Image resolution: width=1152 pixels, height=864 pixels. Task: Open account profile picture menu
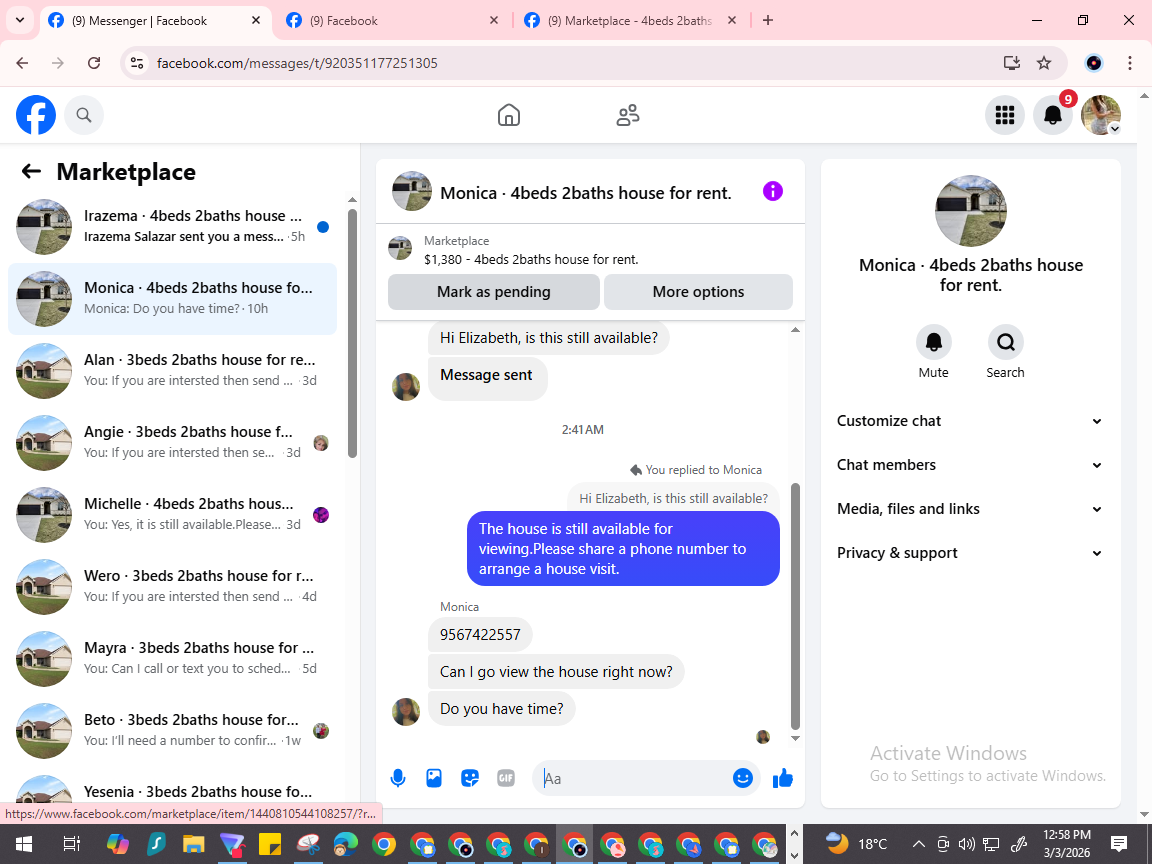click(1101, 115)
